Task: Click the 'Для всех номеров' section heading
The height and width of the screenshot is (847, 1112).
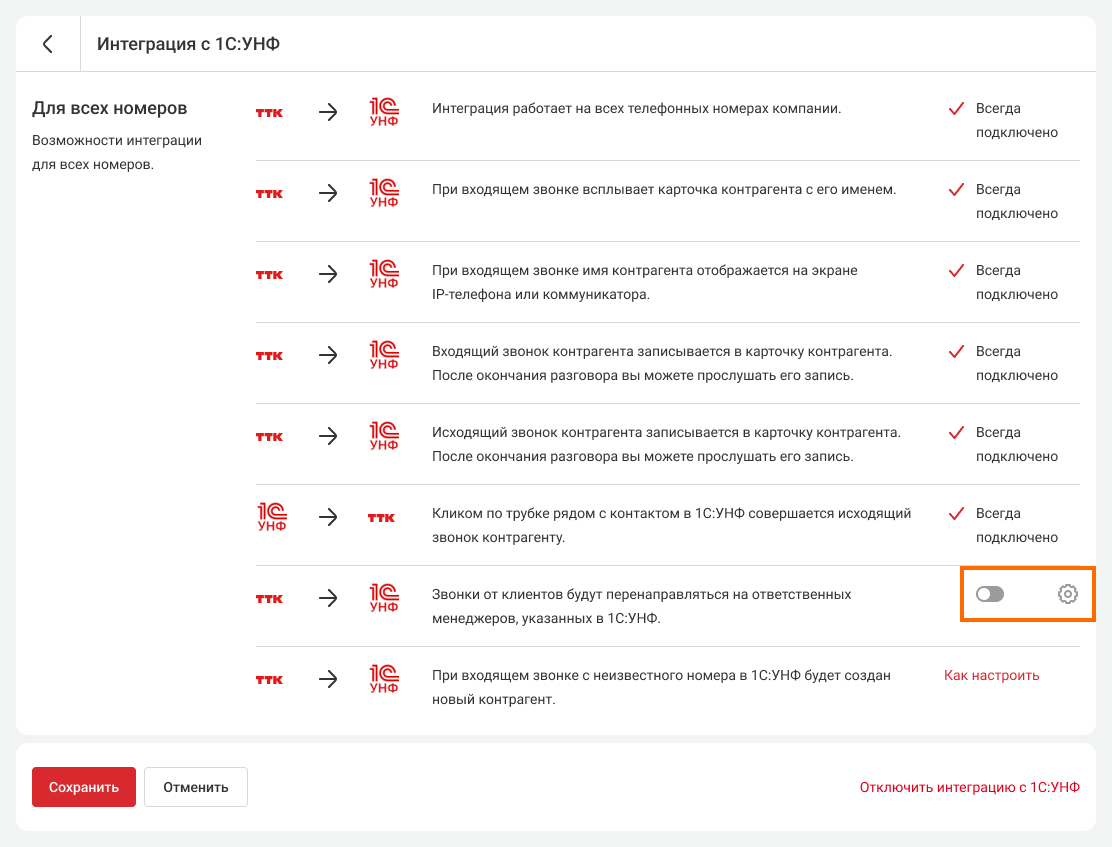Action: [x=110, y=108]
